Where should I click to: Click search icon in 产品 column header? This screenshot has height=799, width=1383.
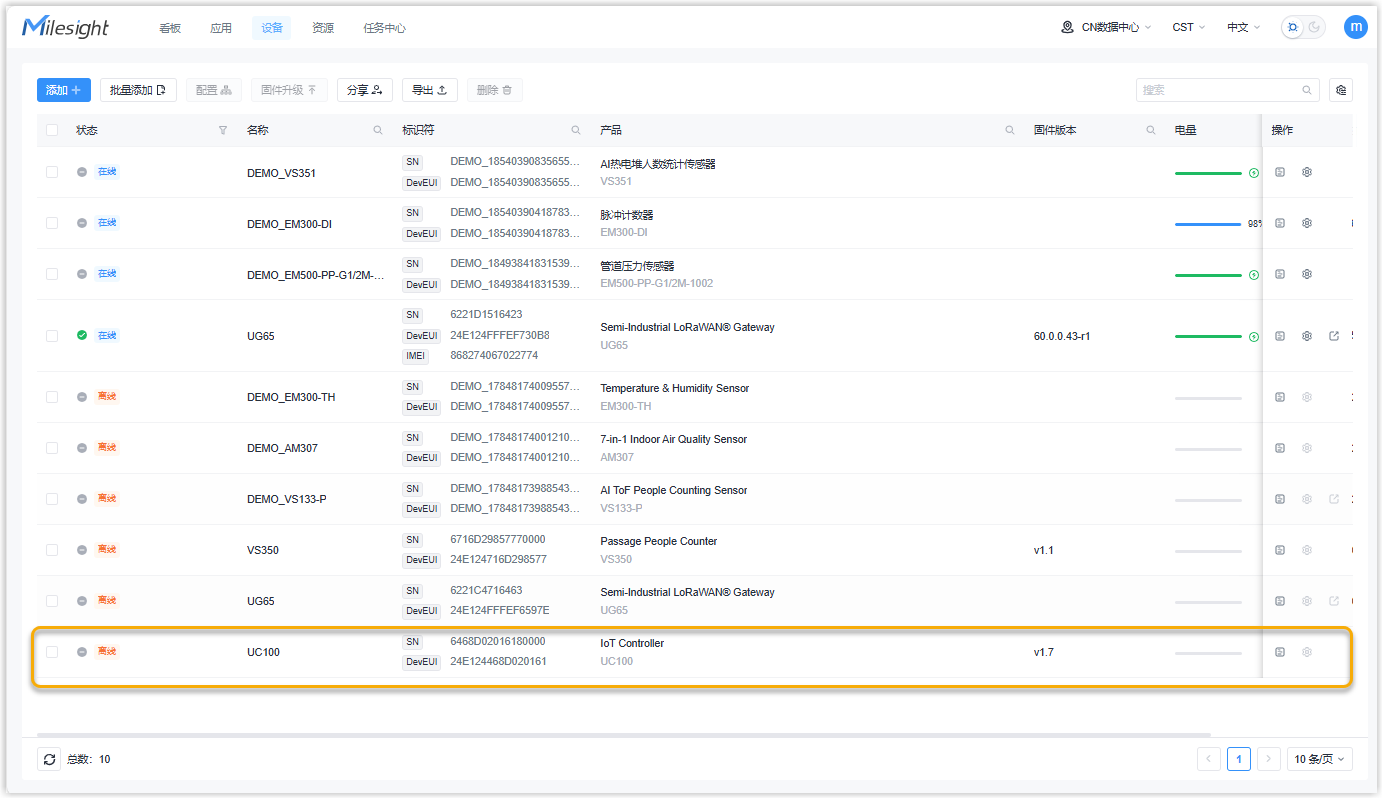click(1010, 130)
